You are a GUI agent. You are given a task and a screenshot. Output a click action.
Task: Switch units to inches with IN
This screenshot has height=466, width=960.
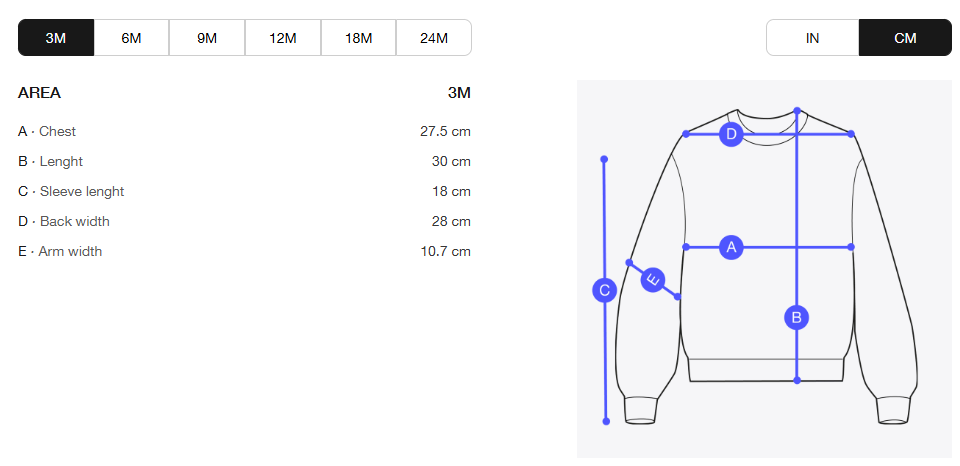click(812, 38)
